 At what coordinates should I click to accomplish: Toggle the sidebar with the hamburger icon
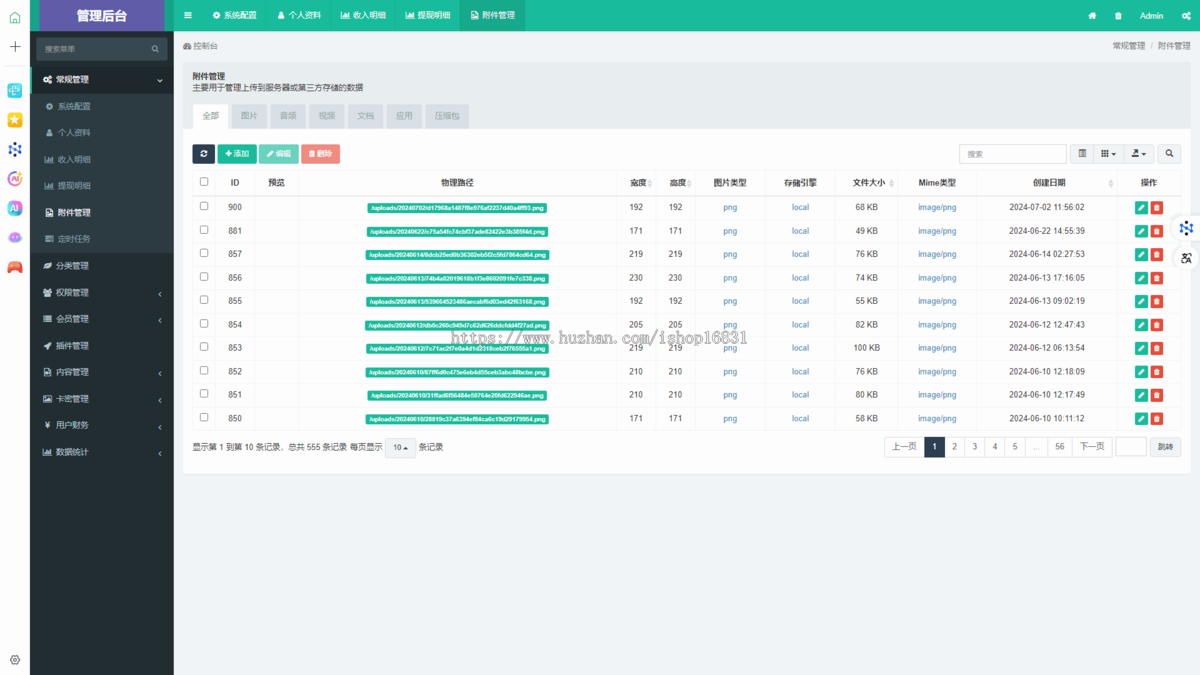188,16
